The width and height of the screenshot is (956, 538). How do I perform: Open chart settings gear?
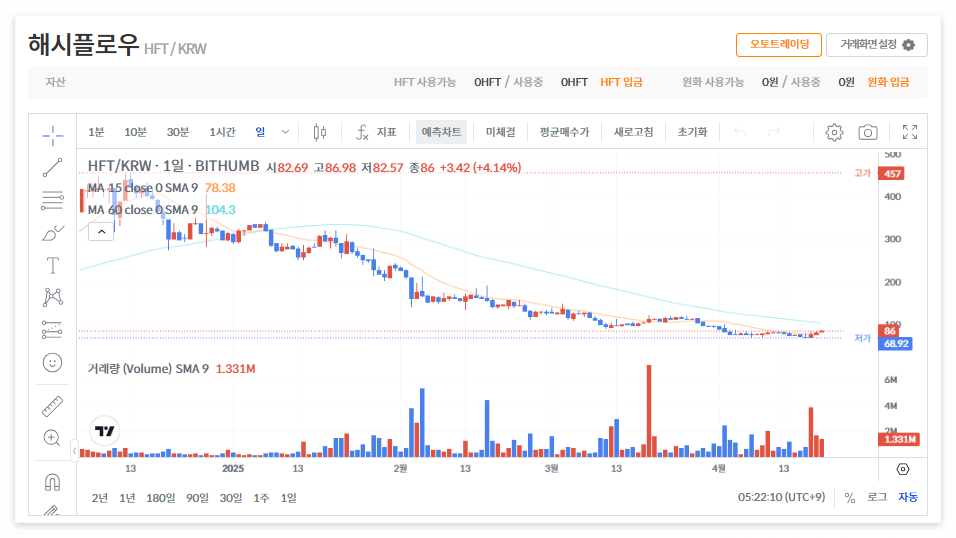click(x=834, y=132)
